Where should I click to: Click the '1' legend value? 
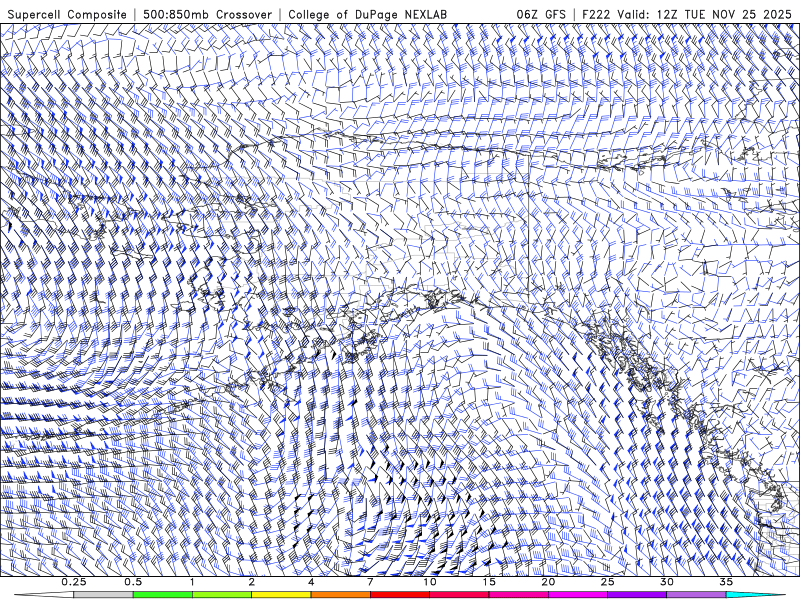click(x=192, y=582)
